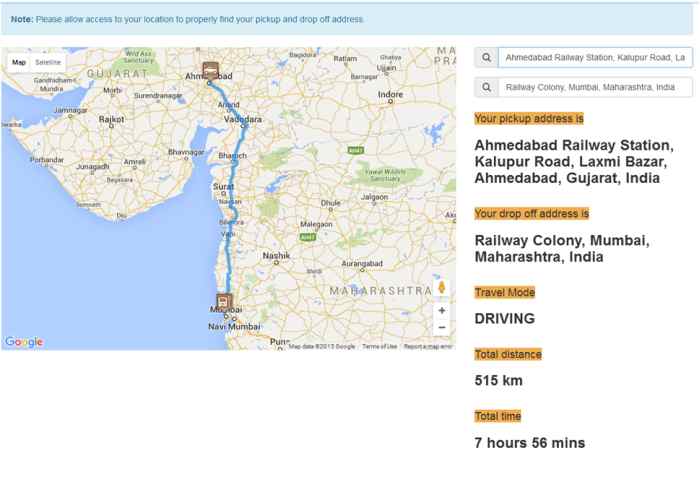Click the Google logo on the map
The height and width of the screenshot is (482, 700).
(x=24, y=342)
